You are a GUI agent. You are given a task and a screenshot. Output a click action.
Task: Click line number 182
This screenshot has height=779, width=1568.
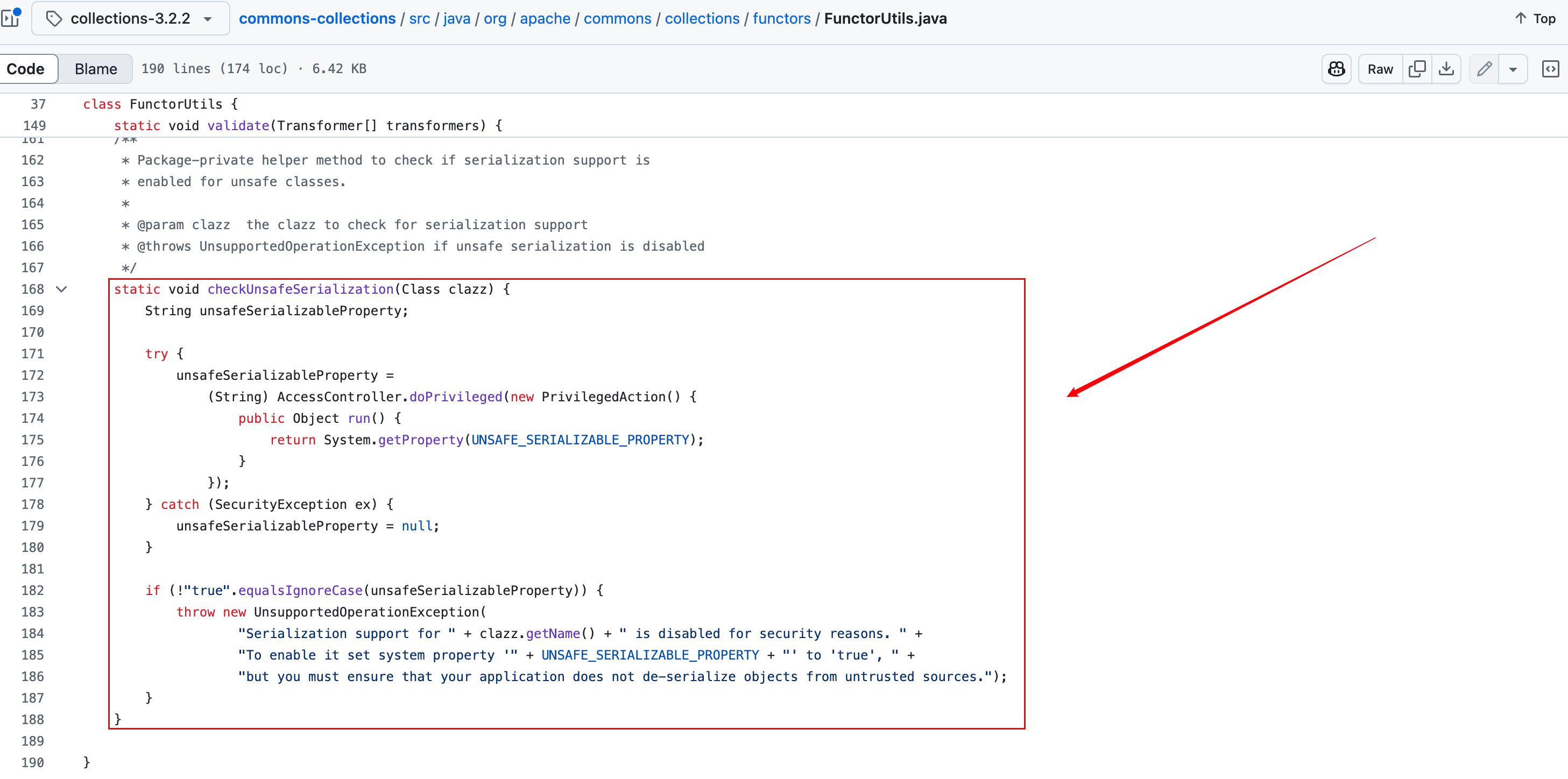tap(33, 590)
